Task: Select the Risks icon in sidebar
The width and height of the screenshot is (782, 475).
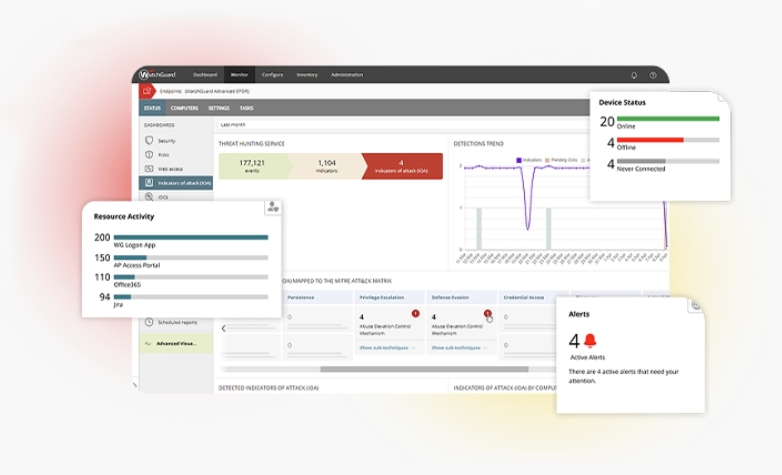Action: point(149,155)
